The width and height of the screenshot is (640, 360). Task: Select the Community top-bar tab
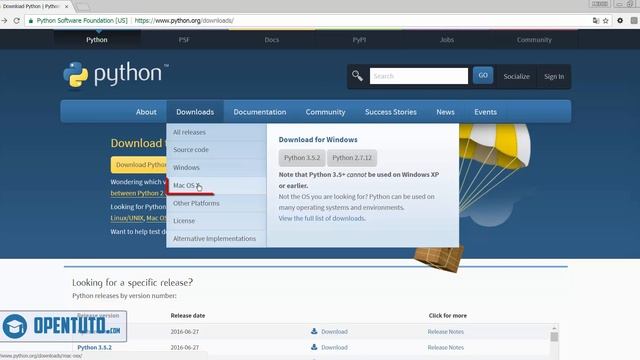[x=534, y=40]
